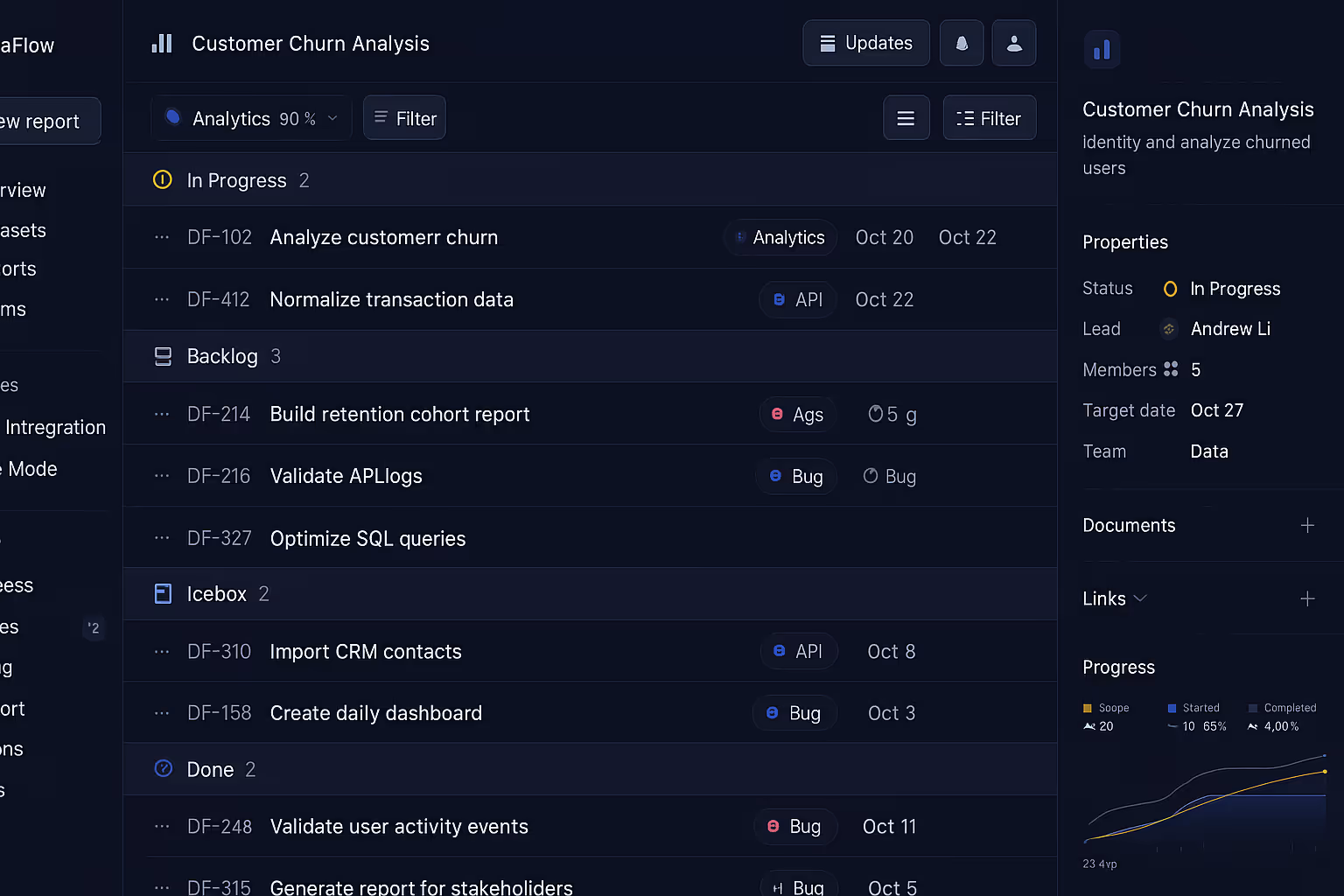Open the three-dot menu for DF-102
Viewport: 1344px width, 896px height.
pos(162,237)
